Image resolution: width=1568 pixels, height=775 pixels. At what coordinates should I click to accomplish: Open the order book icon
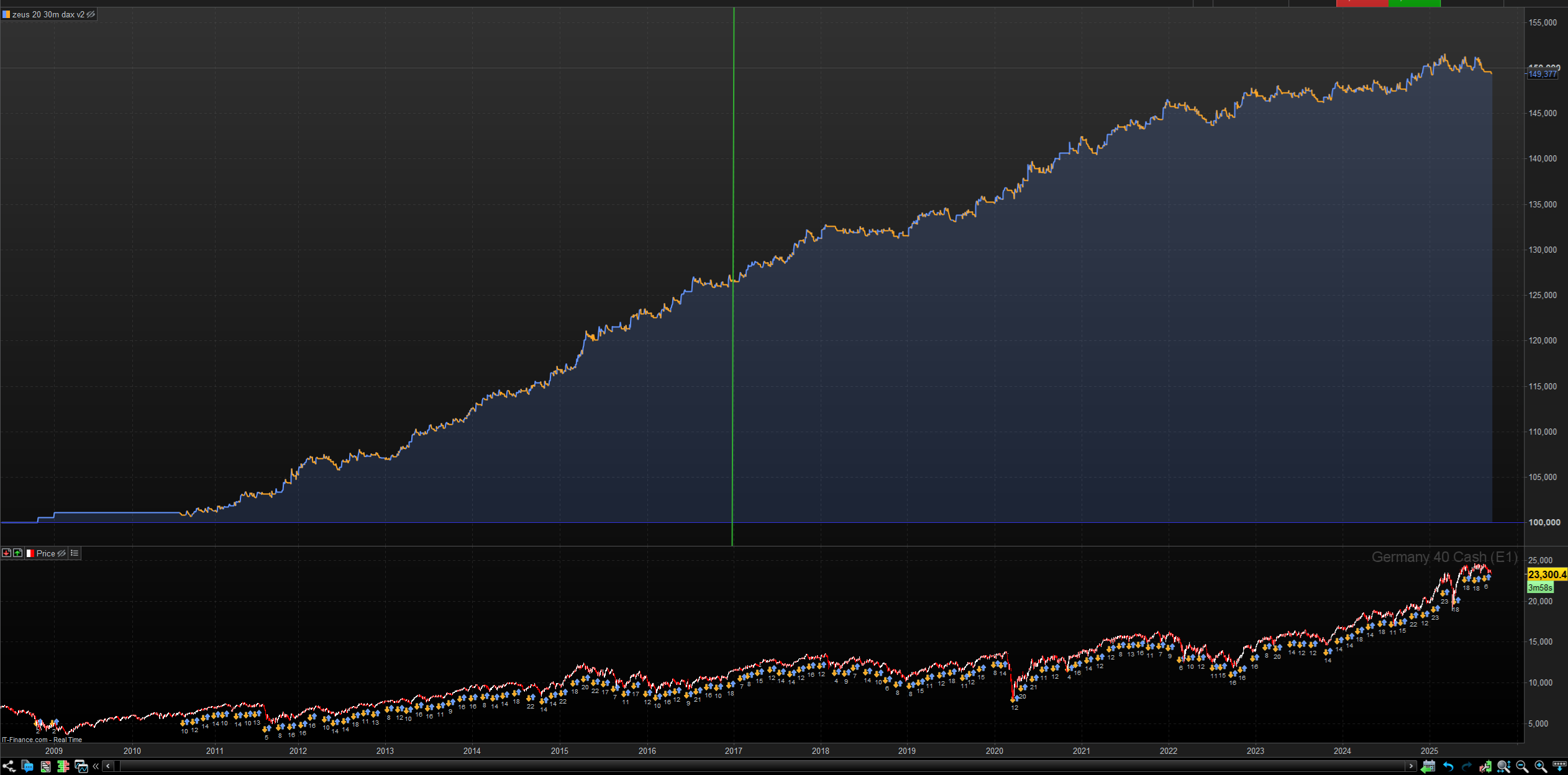tap(63, 766)
